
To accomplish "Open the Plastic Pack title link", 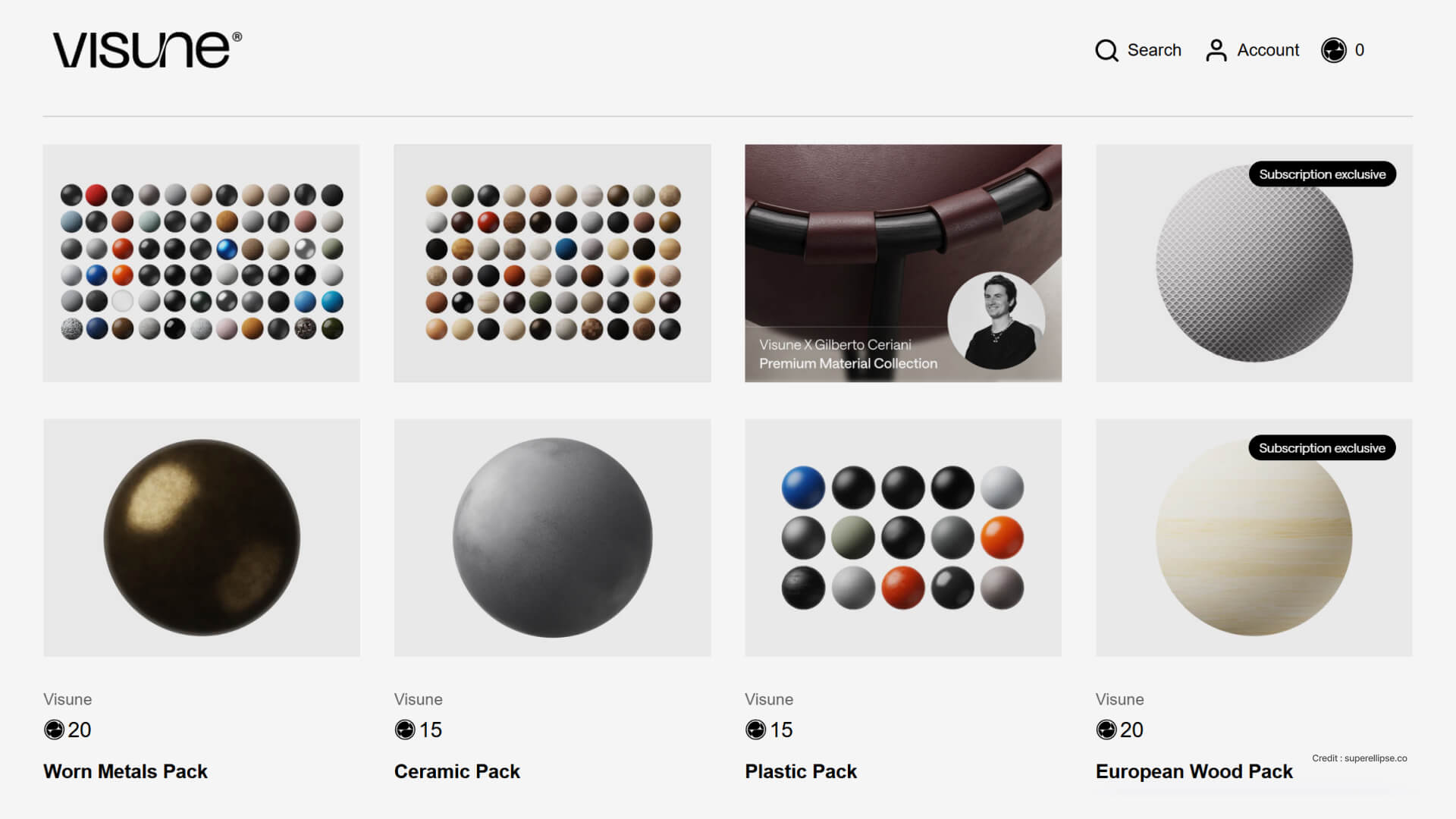I will click(801, 771).
